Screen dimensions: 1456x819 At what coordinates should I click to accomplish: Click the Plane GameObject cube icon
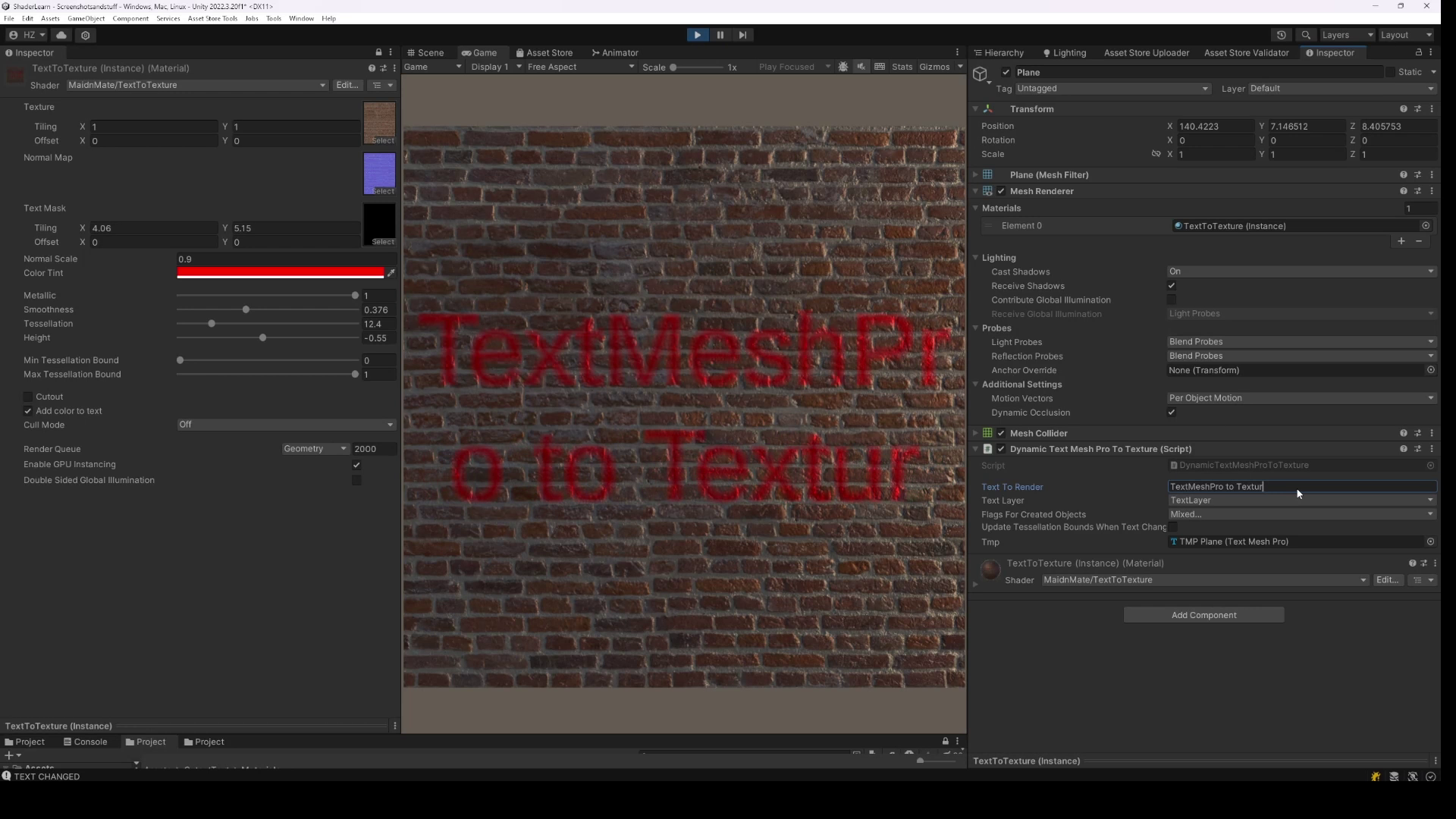pyautogui.click(x=980, y=74)
